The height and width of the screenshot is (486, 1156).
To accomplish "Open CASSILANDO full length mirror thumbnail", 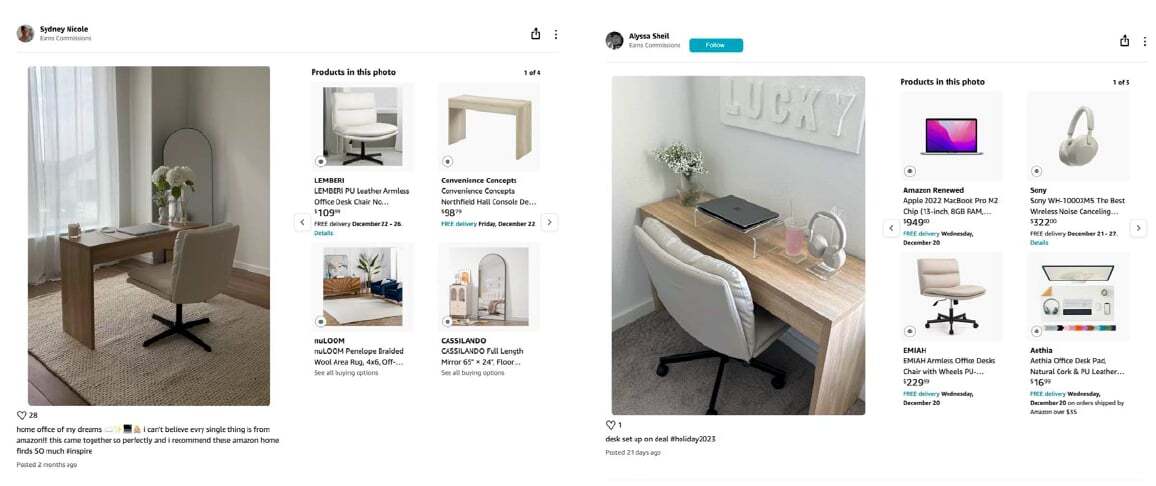I will [489, 287].
